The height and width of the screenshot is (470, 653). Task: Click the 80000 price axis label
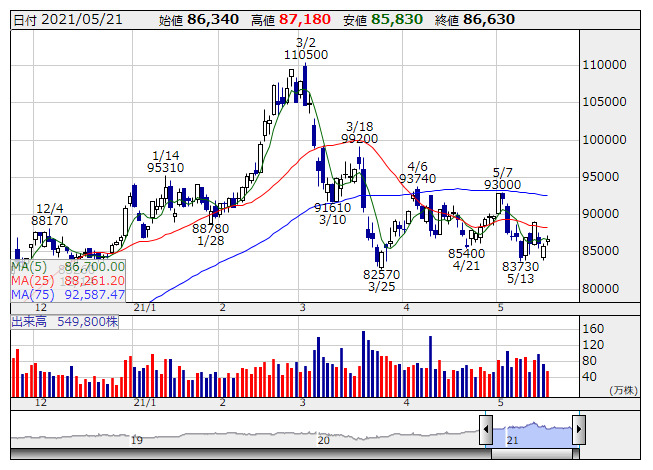tap(600, 288)
